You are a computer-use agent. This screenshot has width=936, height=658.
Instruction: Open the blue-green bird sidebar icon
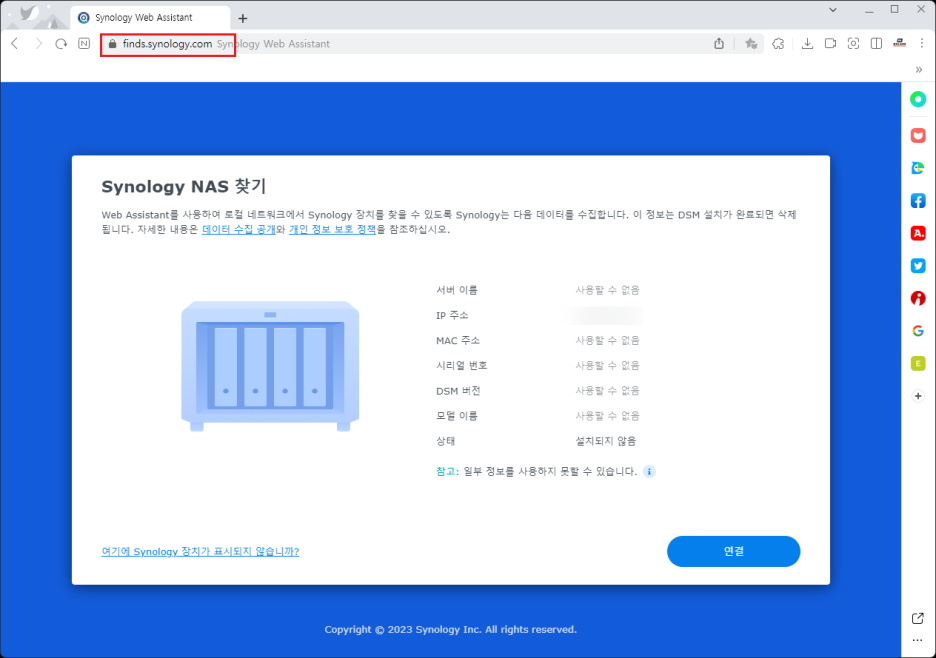tap(918, 168)
